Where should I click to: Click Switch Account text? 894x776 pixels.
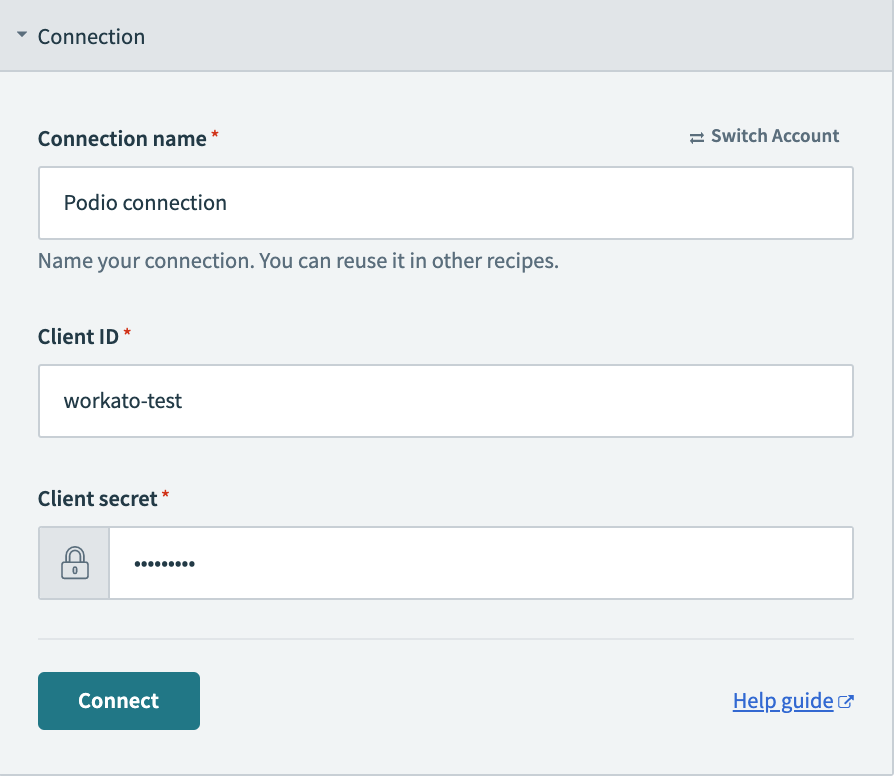pos(775,136)
